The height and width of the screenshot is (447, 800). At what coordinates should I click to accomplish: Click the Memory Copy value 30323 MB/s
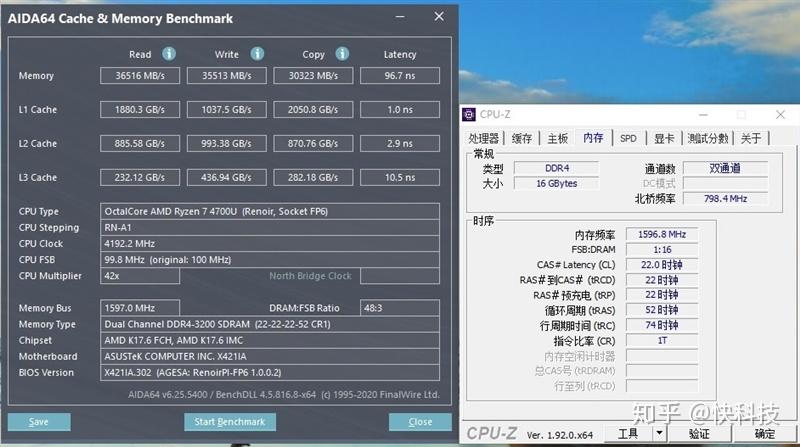click(313, 76)
